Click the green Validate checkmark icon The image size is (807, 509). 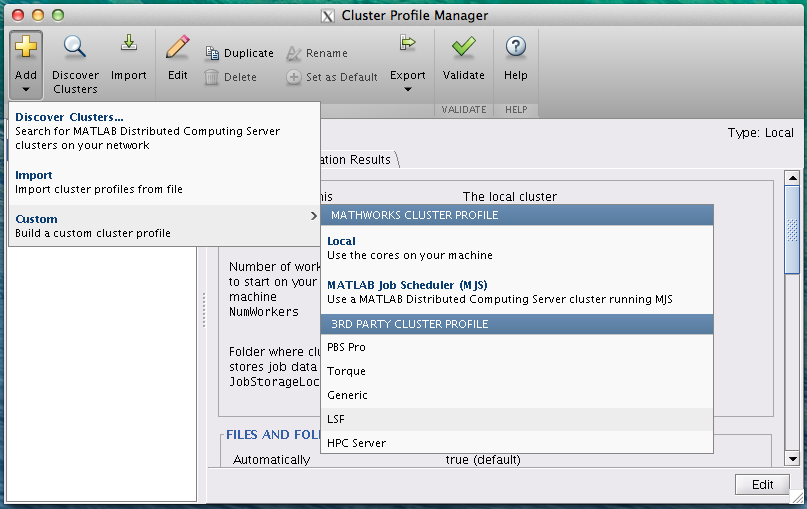464,46
